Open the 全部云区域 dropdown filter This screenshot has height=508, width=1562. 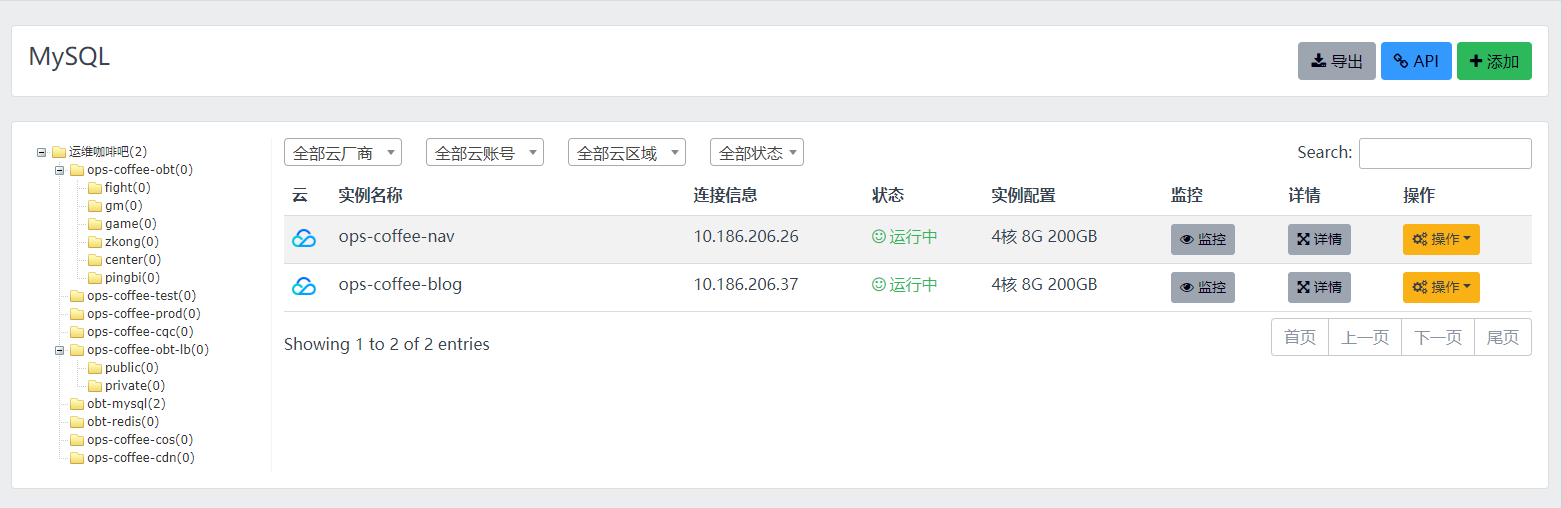pyautogui.click(x=627, y=153)
